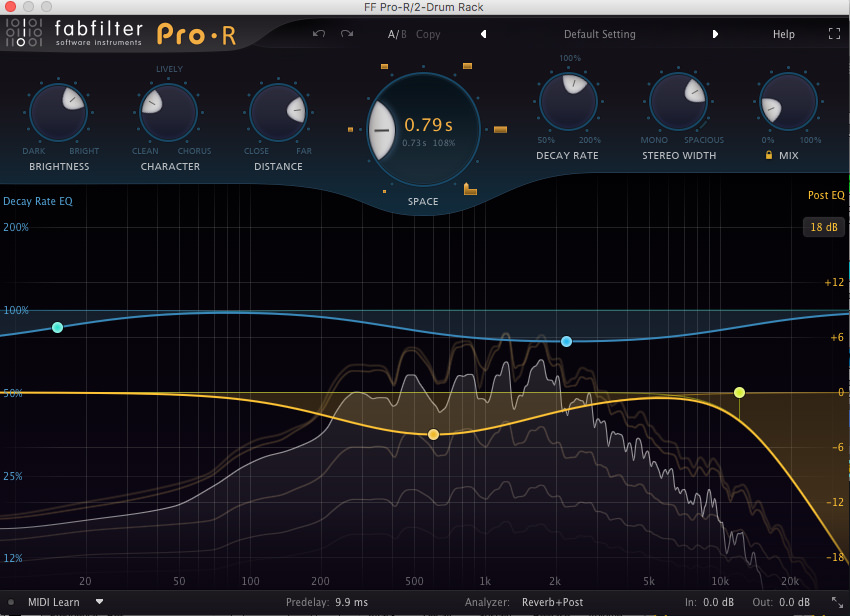Select the orange Post EQ band point
850x616 pixels.
tap(433, 434)
